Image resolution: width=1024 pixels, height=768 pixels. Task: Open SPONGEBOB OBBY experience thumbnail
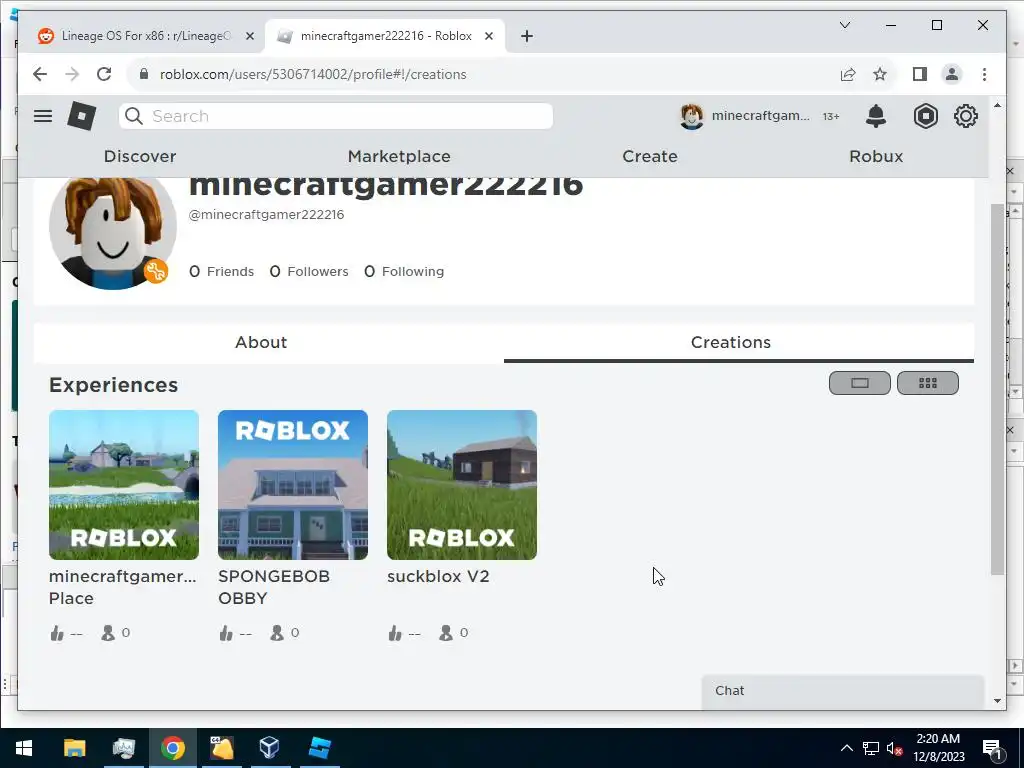pos(293,485)
